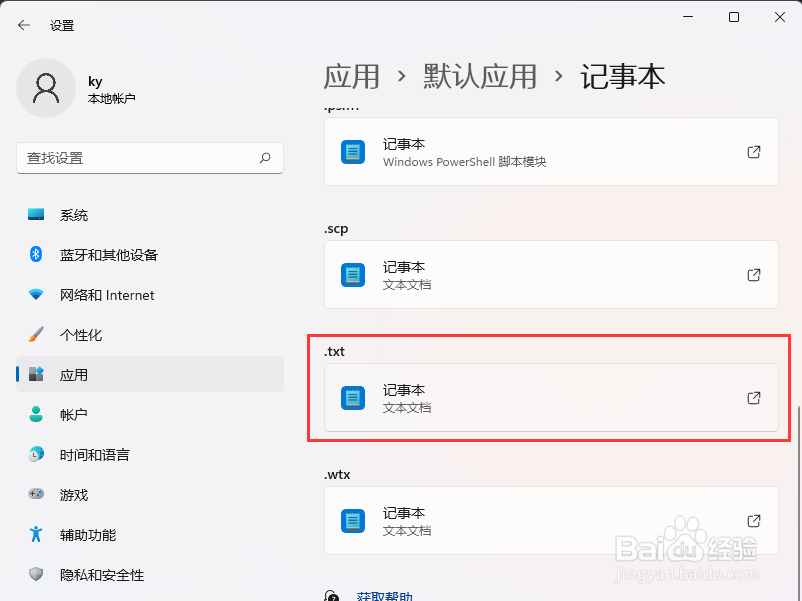Click the search magnifier icon

(265, 158)
